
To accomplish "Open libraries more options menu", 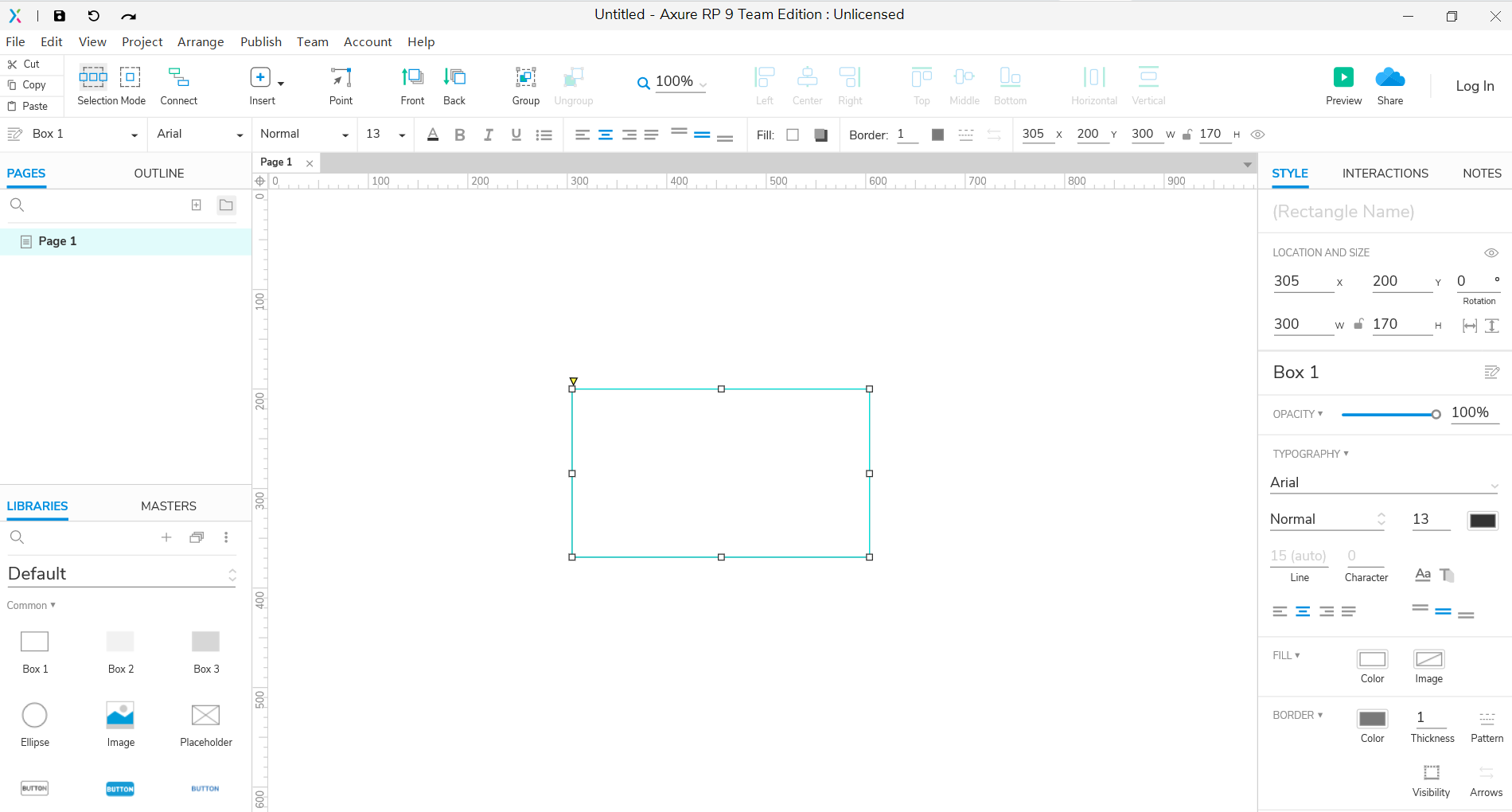I will click(x=226, y=537).
